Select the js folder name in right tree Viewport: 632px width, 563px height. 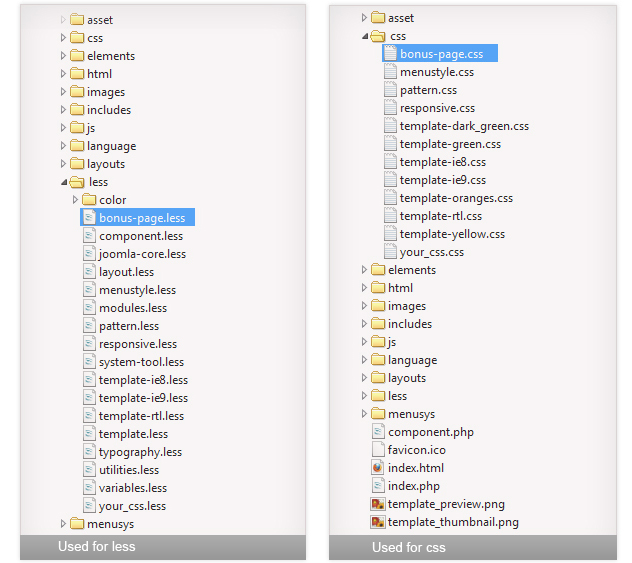point(392,342)
